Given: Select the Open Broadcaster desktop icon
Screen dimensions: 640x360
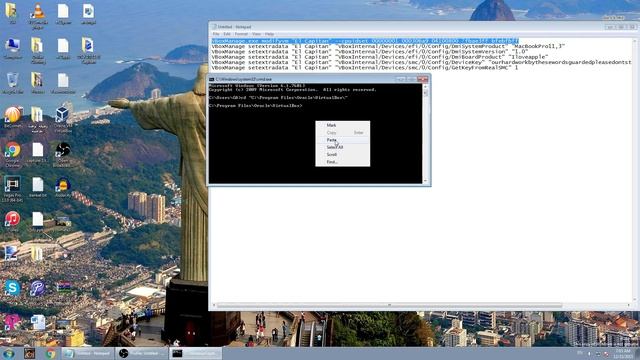Looking at the screenshot, I should tap(62, 154).
